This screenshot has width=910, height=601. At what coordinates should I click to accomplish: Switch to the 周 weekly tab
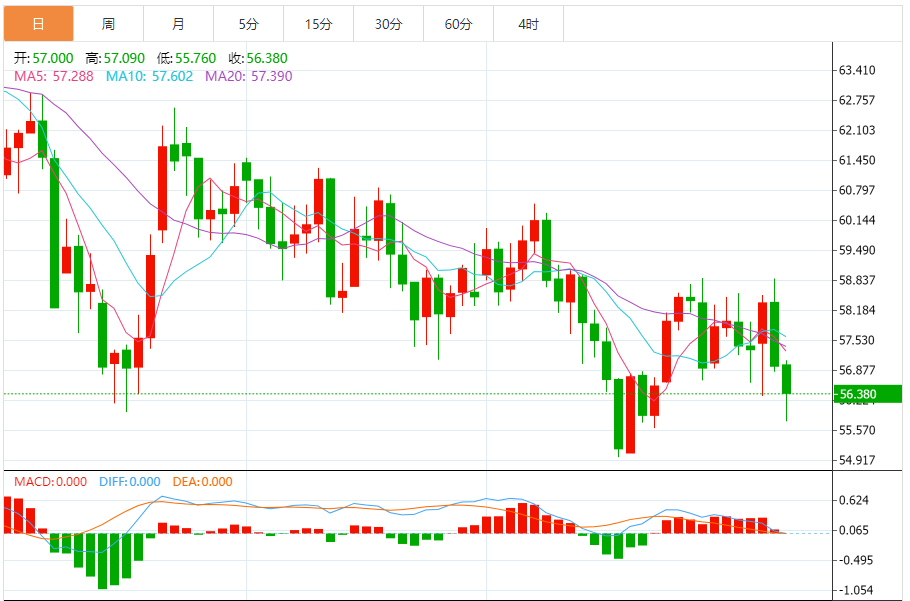pos(109,24)
